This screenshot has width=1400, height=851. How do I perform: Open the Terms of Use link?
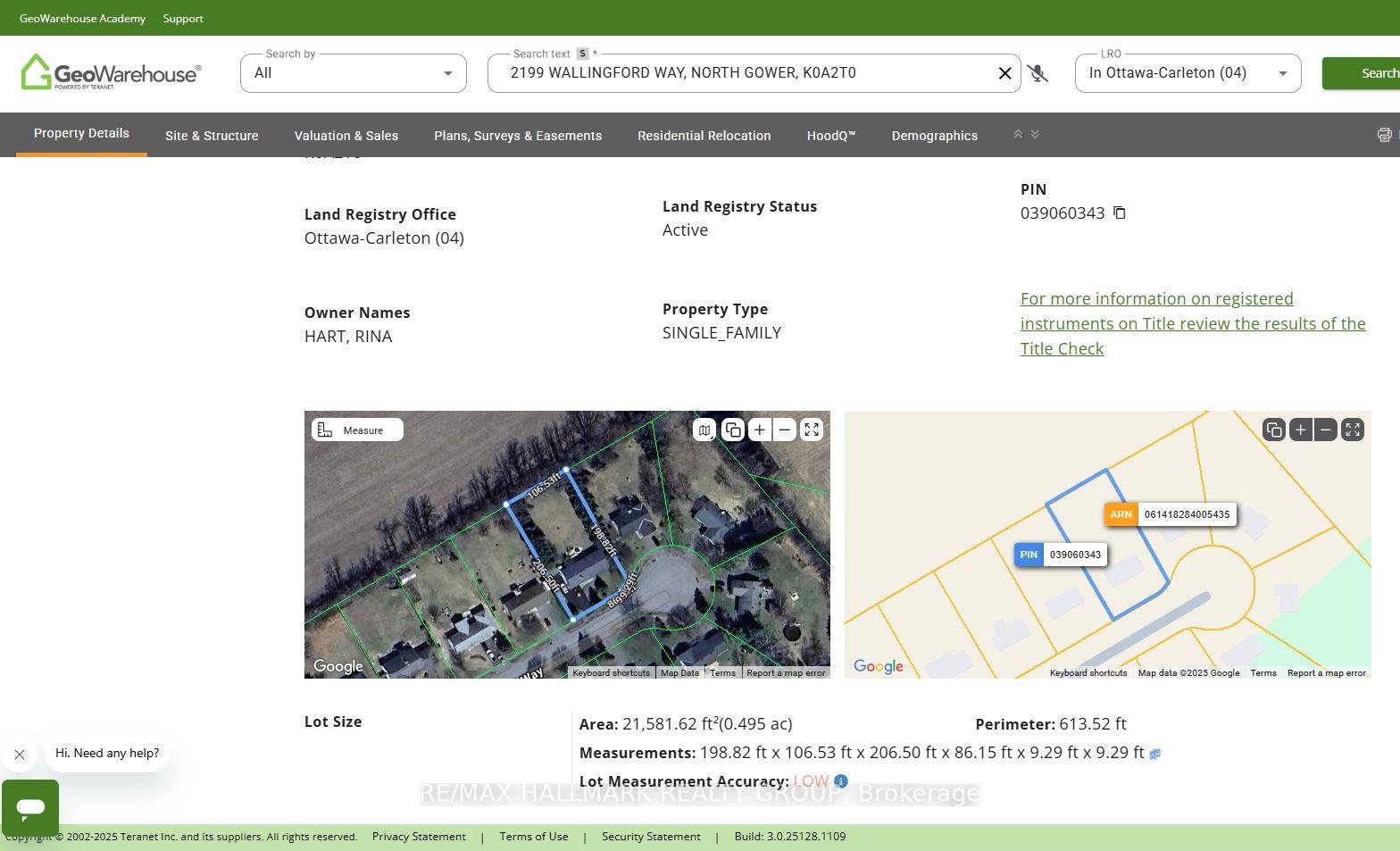click(534, 837)
